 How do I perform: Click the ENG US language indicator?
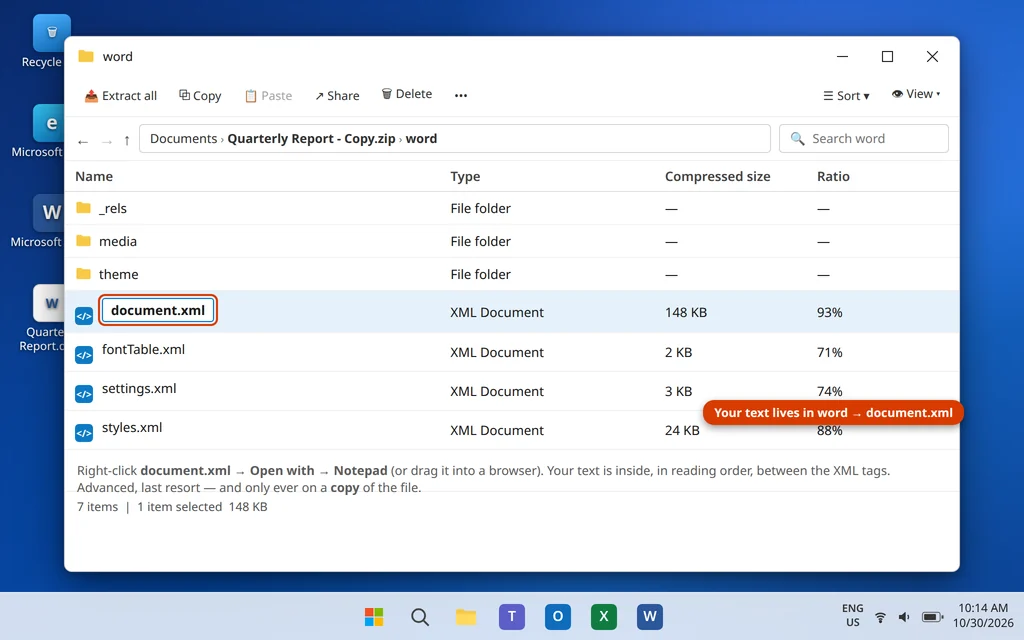tap(853, 615)
